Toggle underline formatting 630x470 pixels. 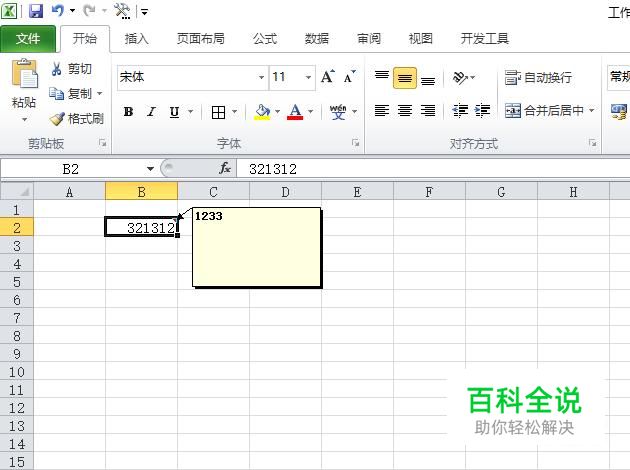tap(174, 112)
